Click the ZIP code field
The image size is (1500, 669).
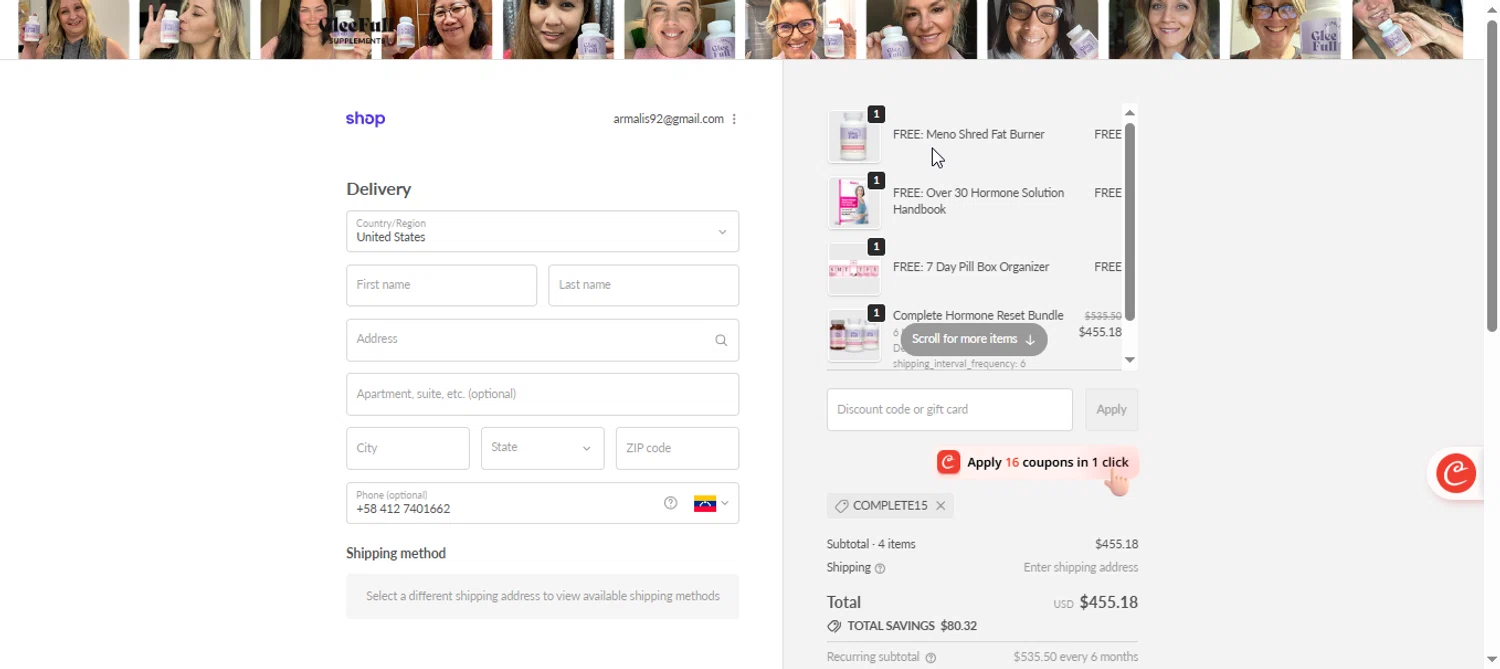[677, 448]
